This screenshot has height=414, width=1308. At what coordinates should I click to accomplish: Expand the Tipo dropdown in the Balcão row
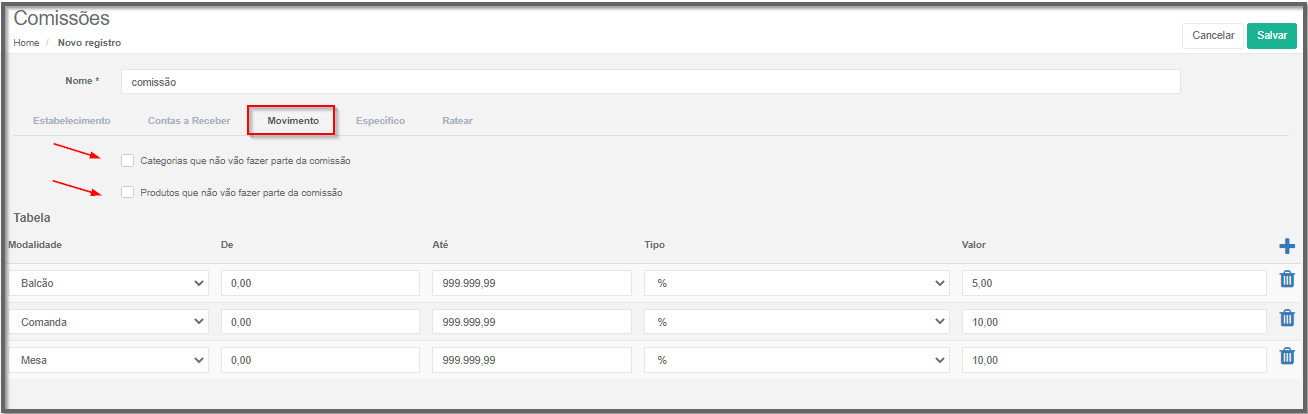click(x=797, y=283)
